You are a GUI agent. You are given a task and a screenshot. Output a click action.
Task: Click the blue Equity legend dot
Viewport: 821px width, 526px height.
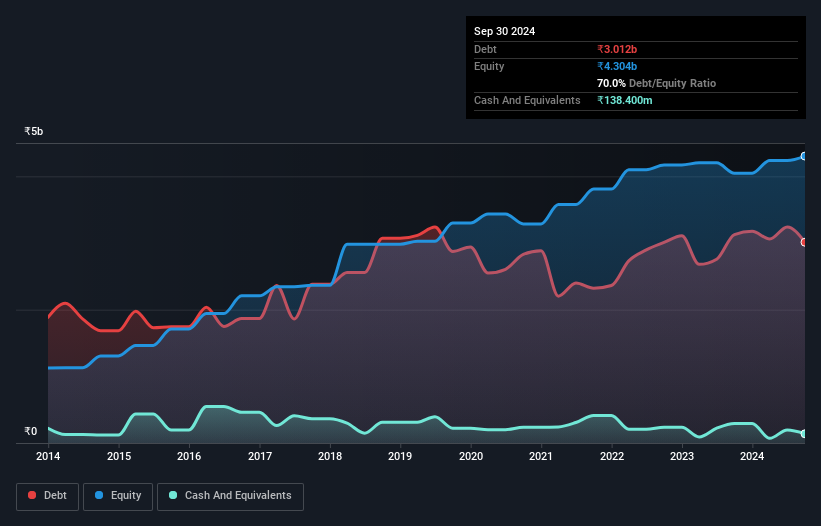pos(99,495)
